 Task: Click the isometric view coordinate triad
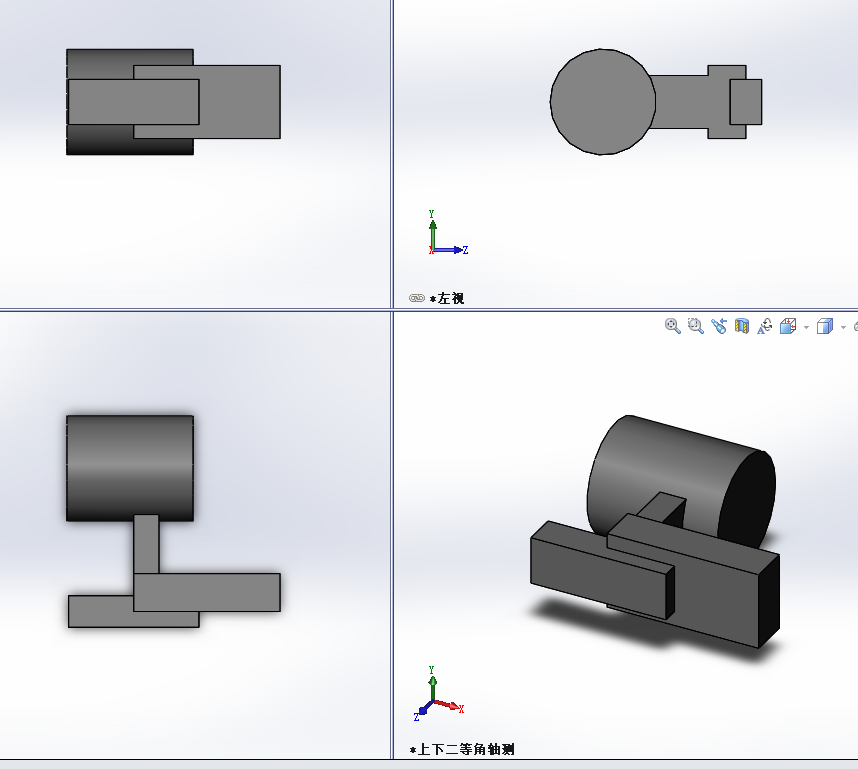pos(439,693)
